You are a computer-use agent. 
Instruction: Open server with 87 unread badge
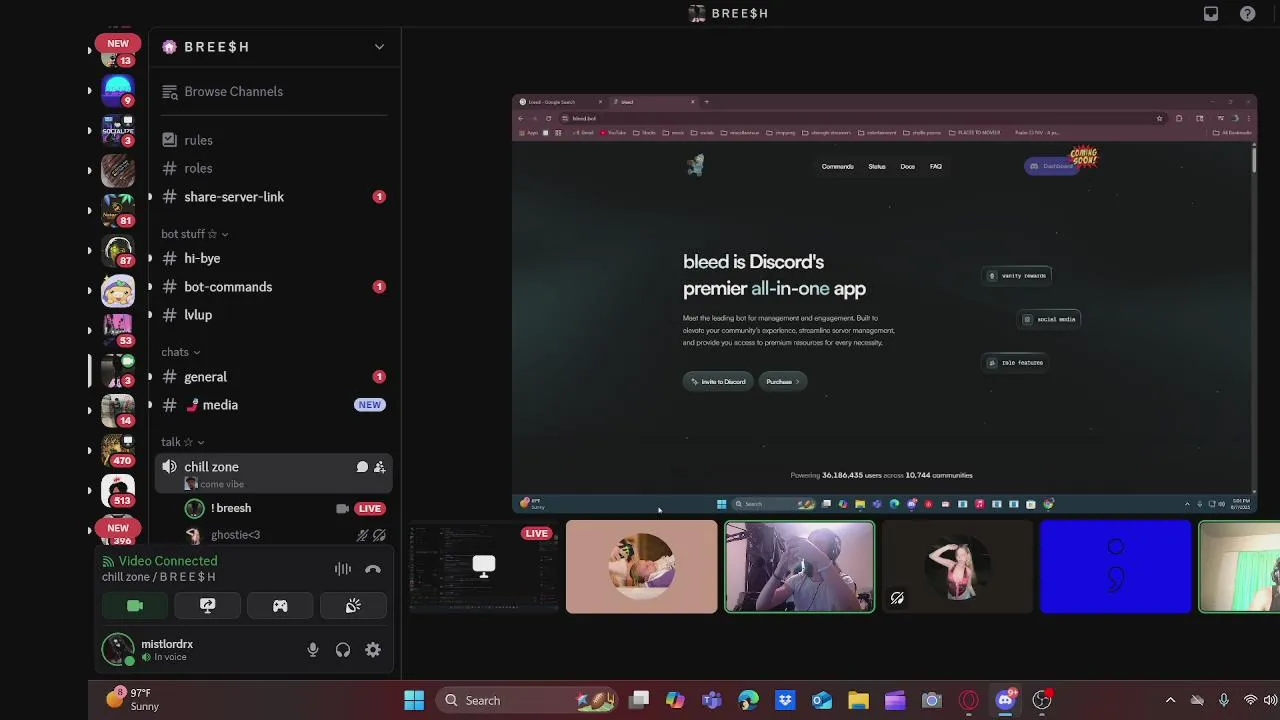tap(118, 250)
